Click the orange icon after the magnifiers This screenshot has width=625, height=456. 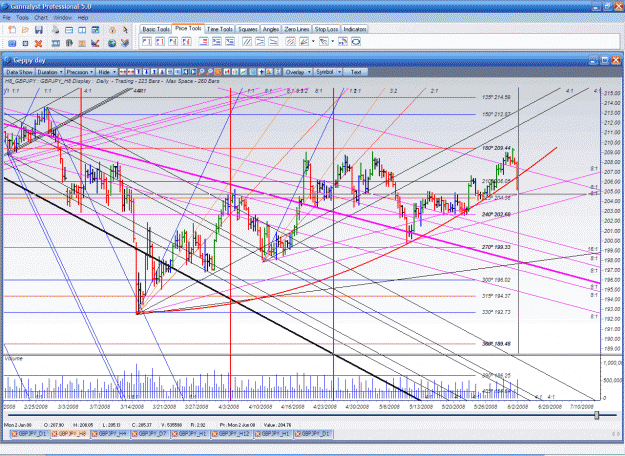tap(218, 72)
